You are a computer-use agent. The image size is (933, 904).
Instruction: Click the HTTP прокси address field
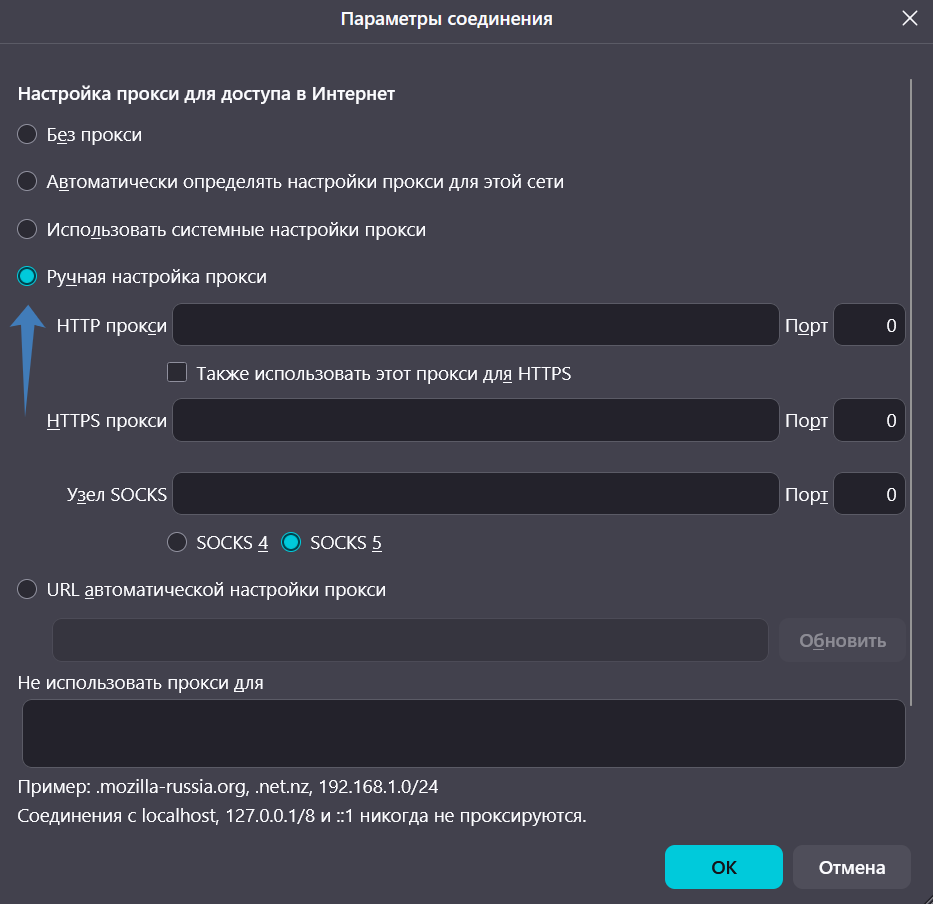click(476, 325)
